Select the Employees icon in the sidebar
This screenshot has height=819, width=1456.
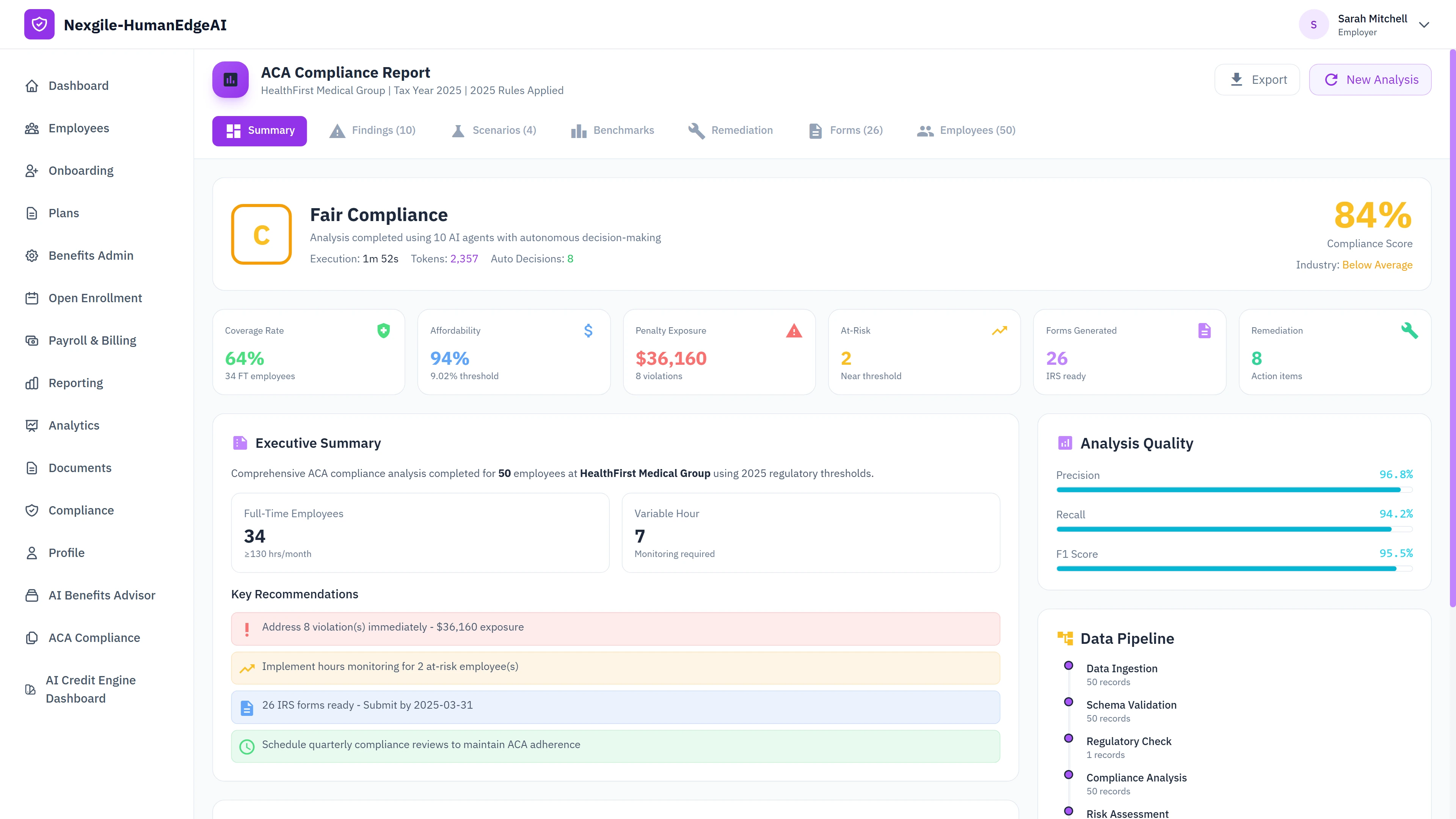tap(32, 128)
